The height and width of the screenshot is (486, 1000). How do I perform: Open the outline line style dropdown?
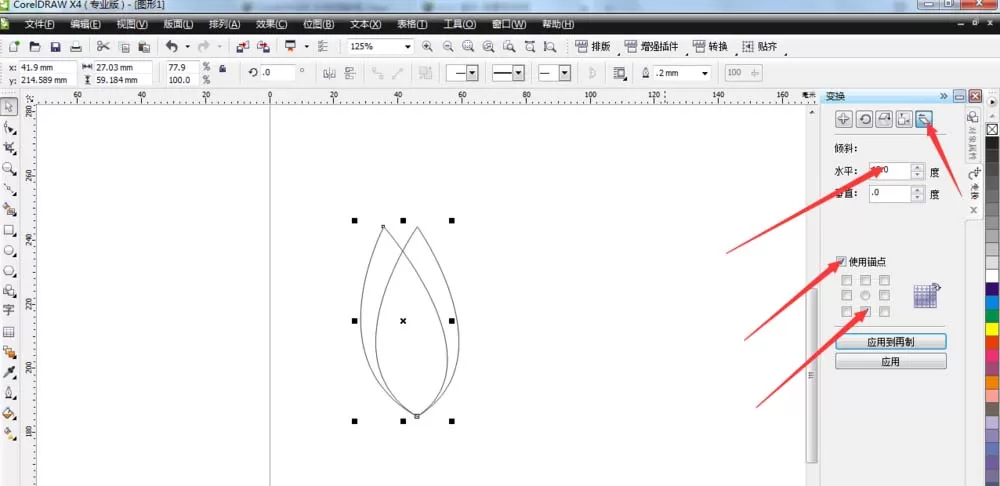[518, 73]
